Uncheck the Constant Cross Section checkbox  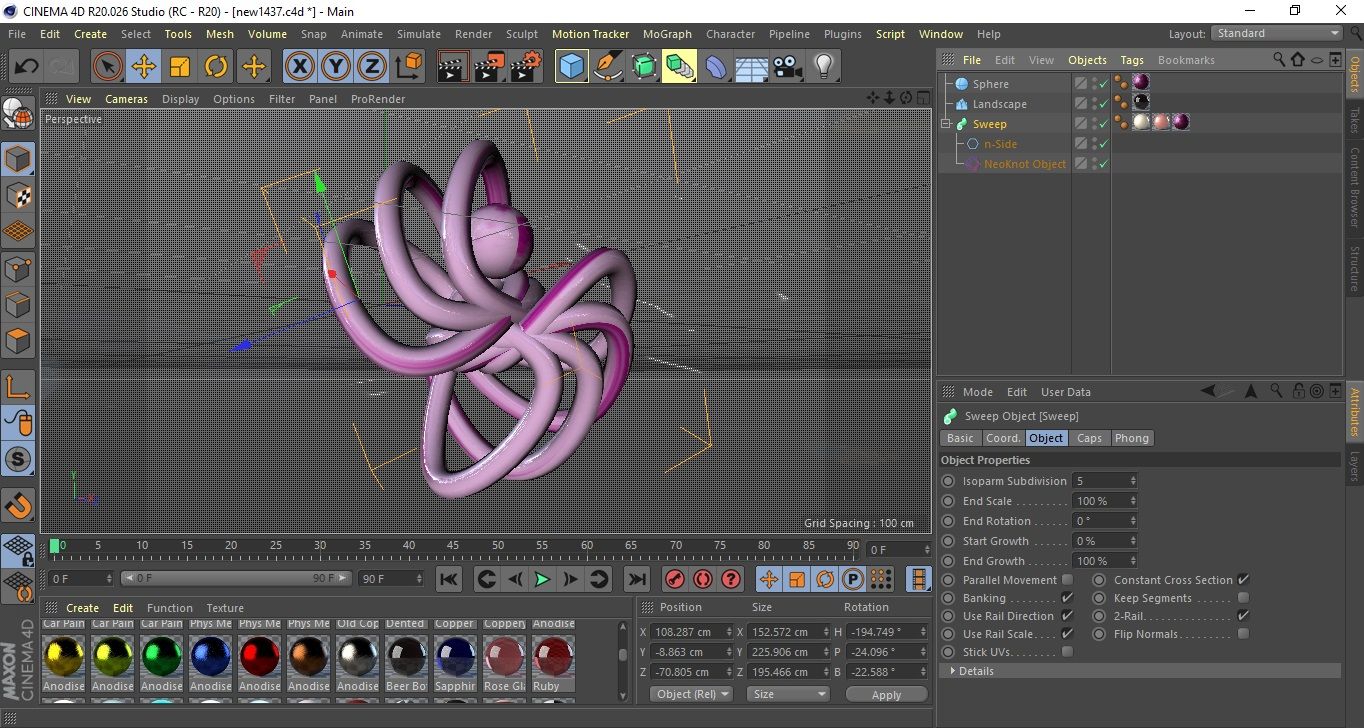[1243, 580]
